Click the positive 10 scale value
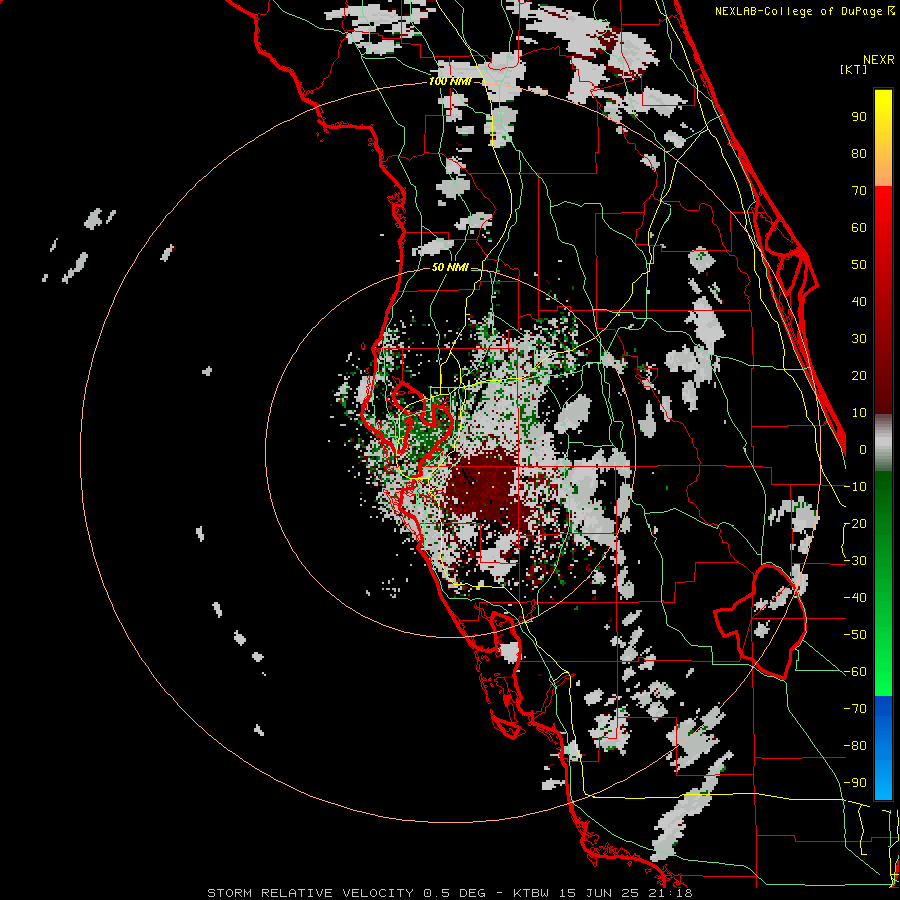The height and width of the screenshot is (900, 900). click(x=859, y=413)
